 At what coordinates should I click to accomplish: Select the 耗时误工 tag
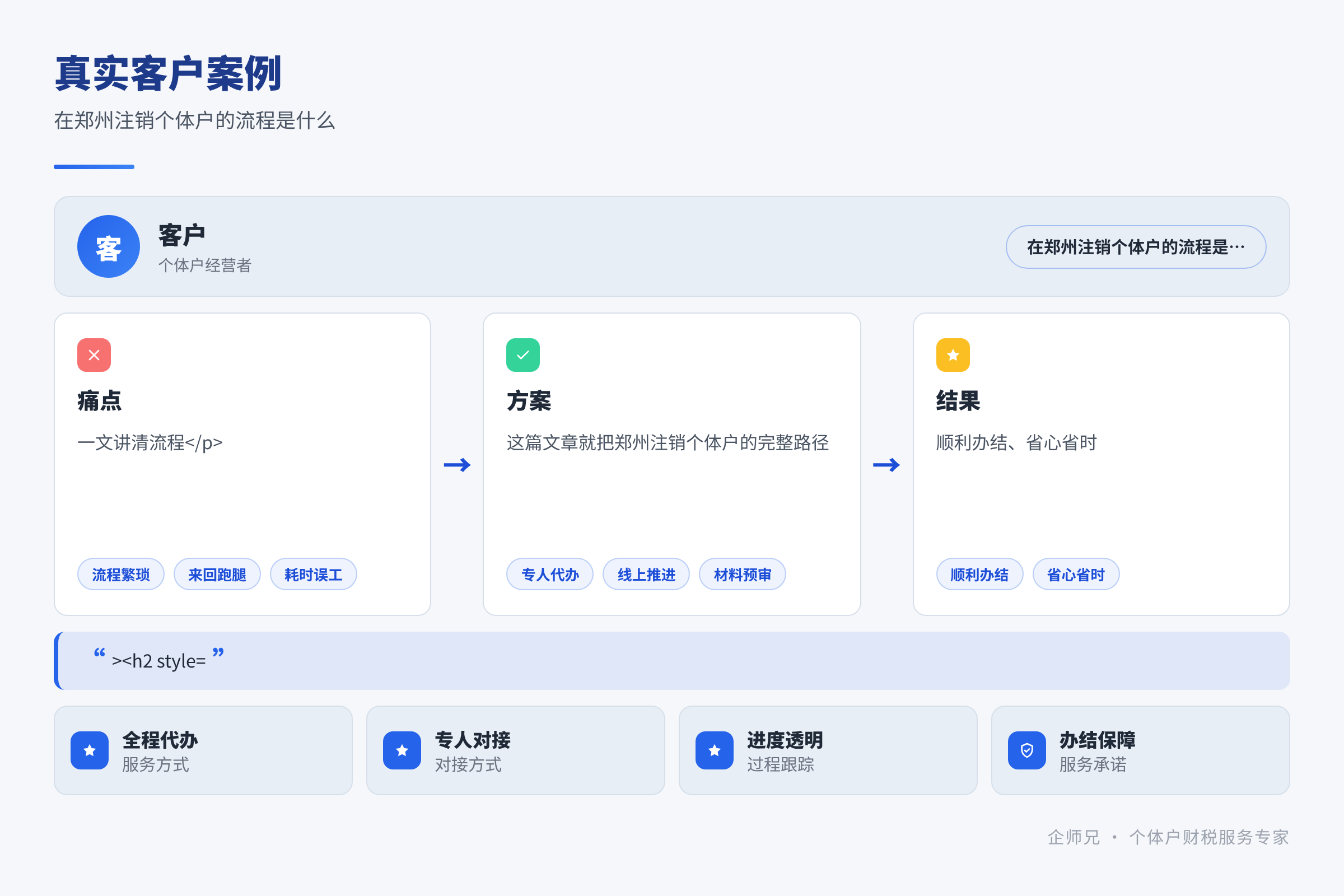[314, 575]
